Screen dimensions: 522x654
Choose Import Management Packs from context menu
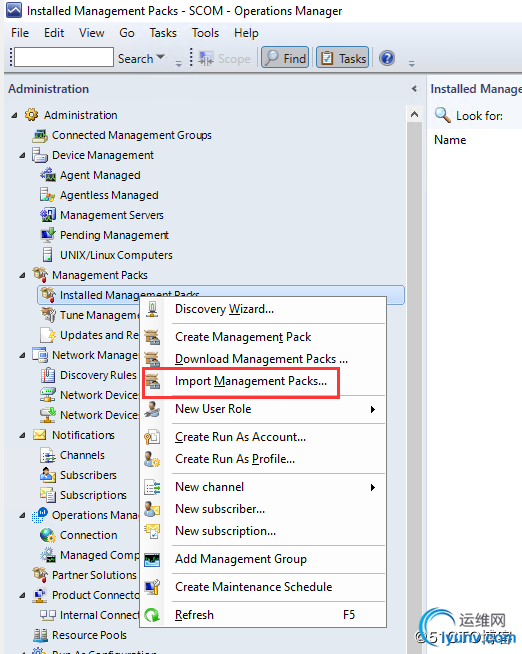[x=263, y=381]
